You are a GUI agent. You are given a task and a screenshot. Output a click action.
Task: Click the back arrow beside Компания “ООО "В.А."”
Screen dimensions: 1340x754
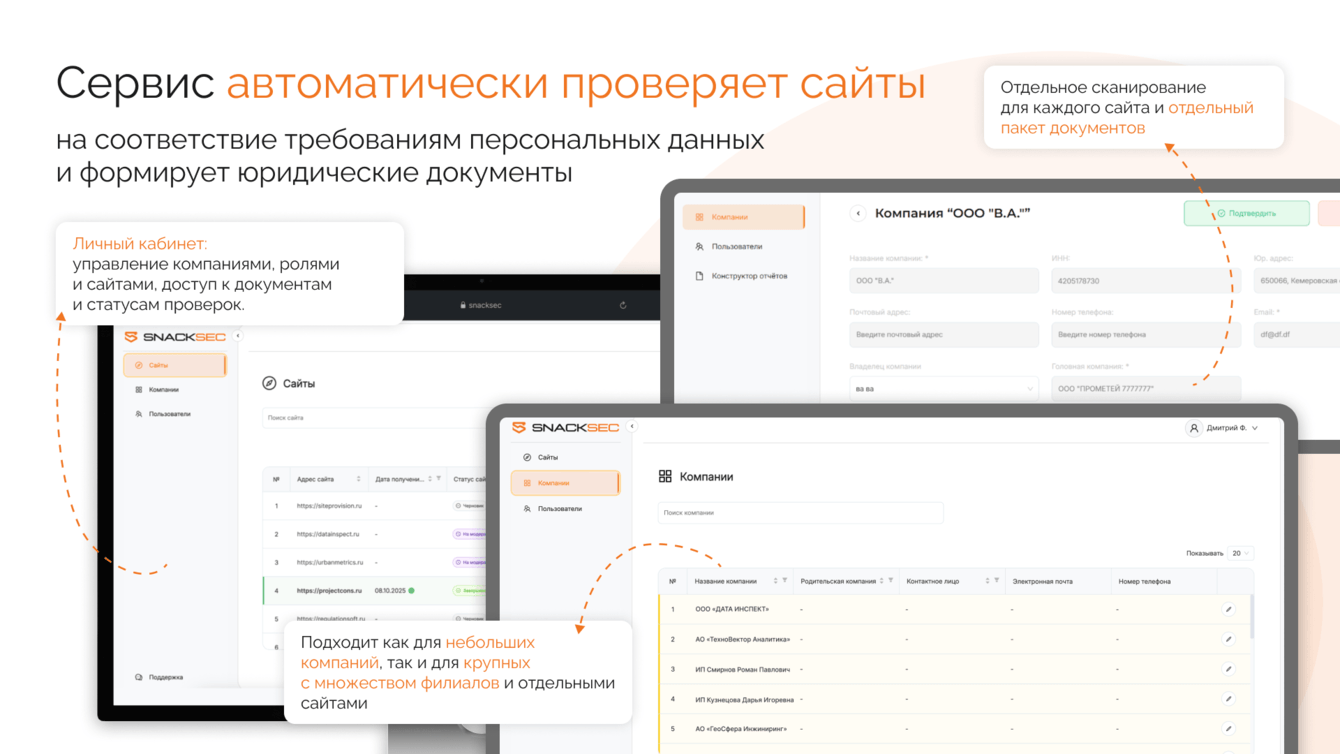point(858,213)
